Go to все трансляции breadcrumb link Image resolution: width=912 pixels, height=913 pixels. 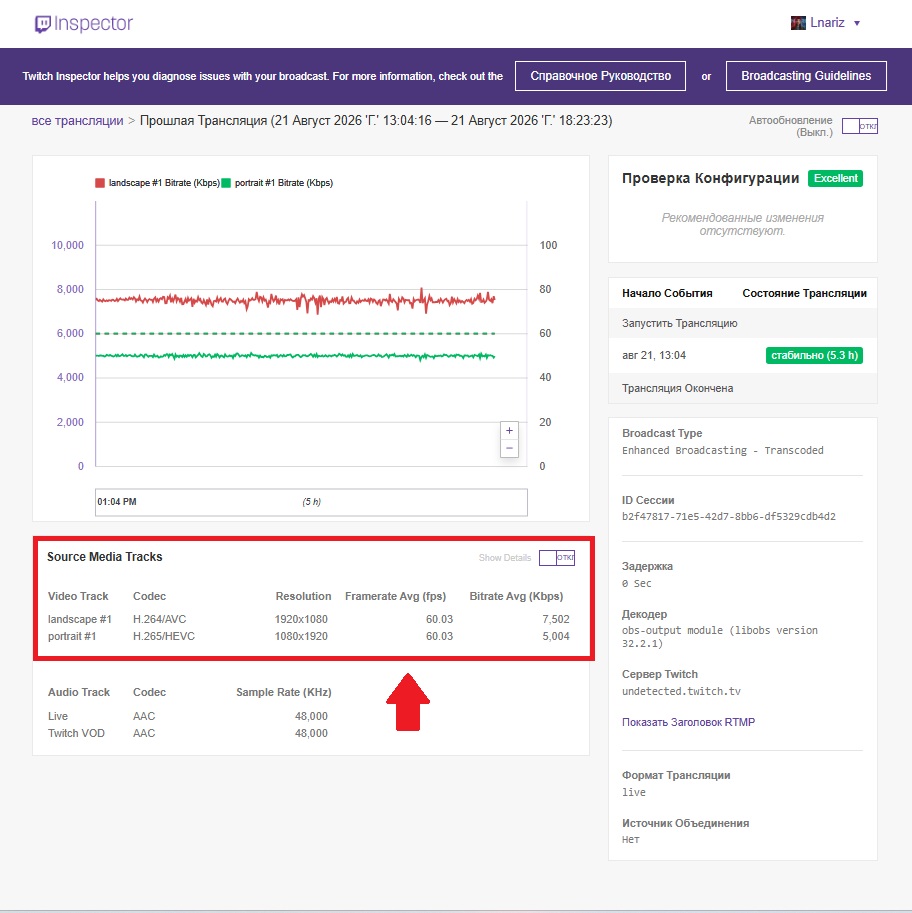[x=77, y=121]
